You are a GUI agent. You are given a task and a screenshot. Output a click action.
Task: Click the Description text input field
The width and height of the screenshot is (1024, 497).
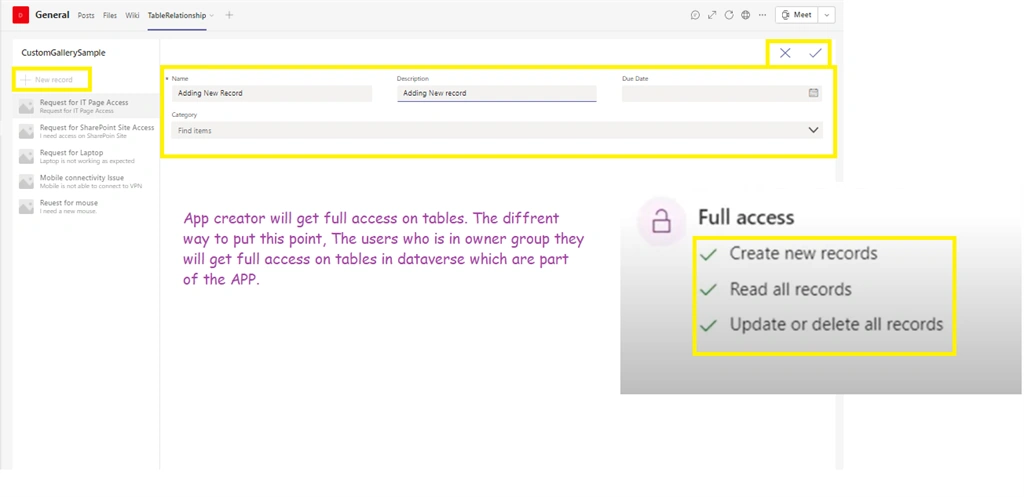click(x=496, y=93)
